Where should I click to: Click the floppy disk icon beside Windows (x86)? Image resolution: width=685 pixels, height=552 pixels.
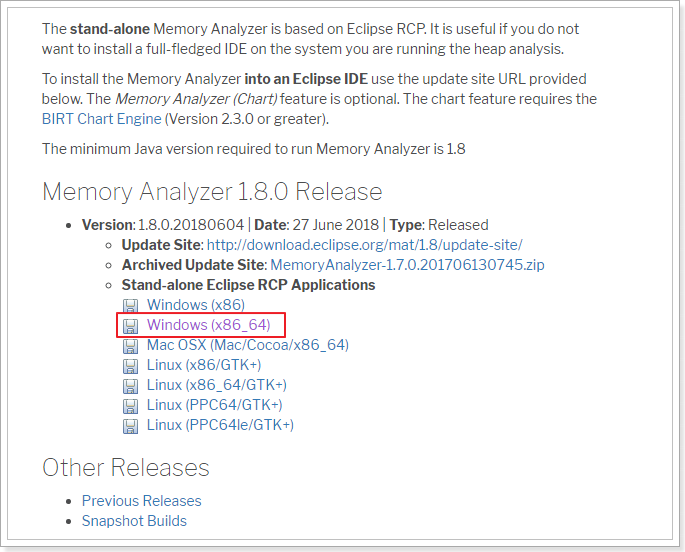point(130,306)
